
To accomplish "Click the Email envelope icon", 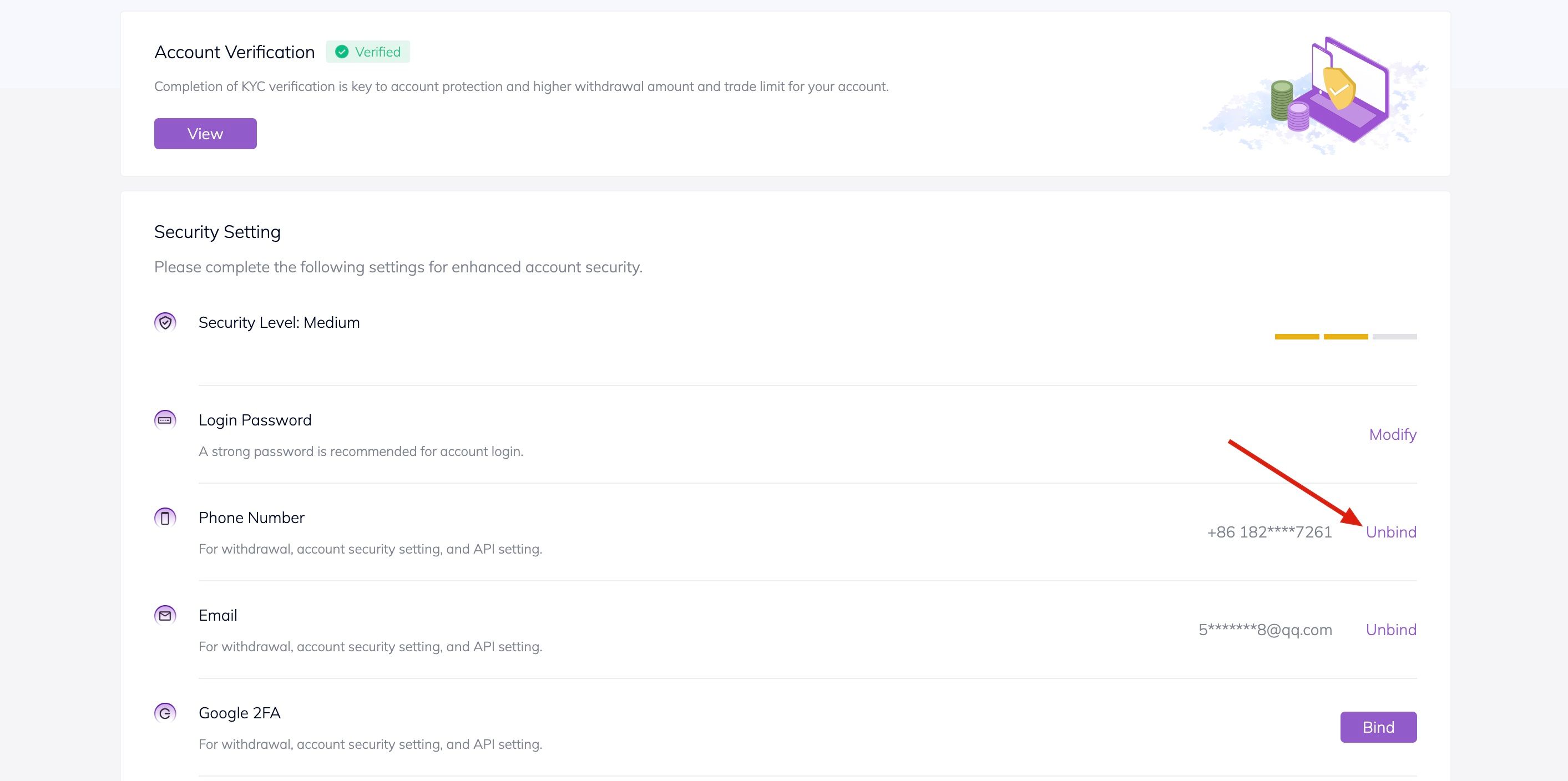I will 165,615.
